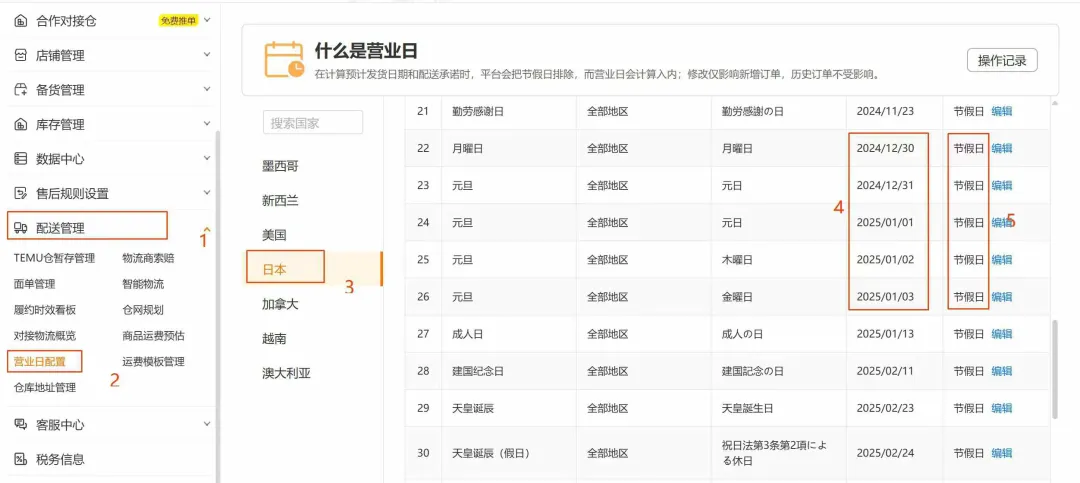The width and height of the screenshot is (1080, 483).
Task: Click the 祝日法第3条第2項による休日 cell
Action: [774, 453]
